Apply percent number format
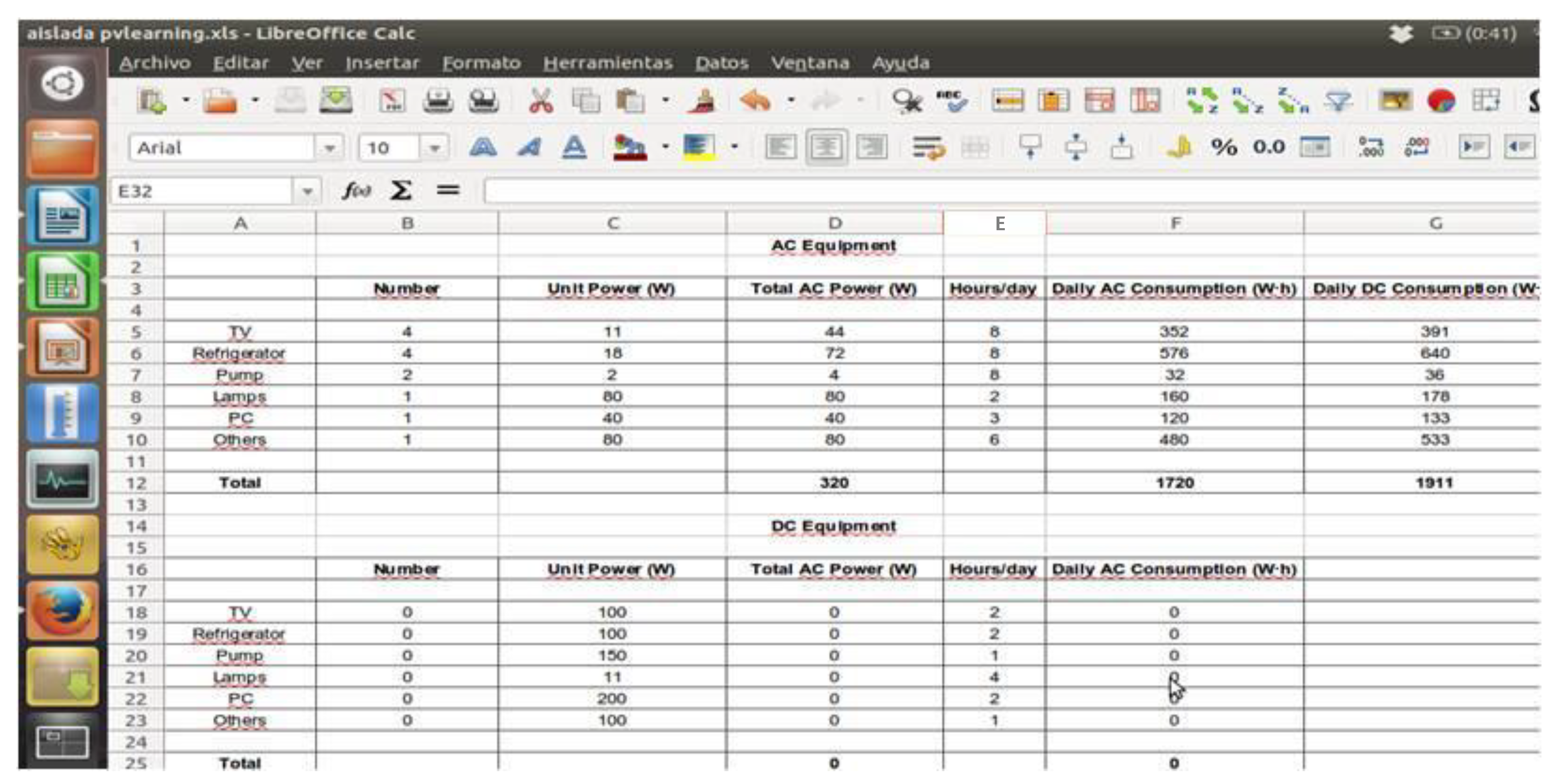 tap(1224, 147)
